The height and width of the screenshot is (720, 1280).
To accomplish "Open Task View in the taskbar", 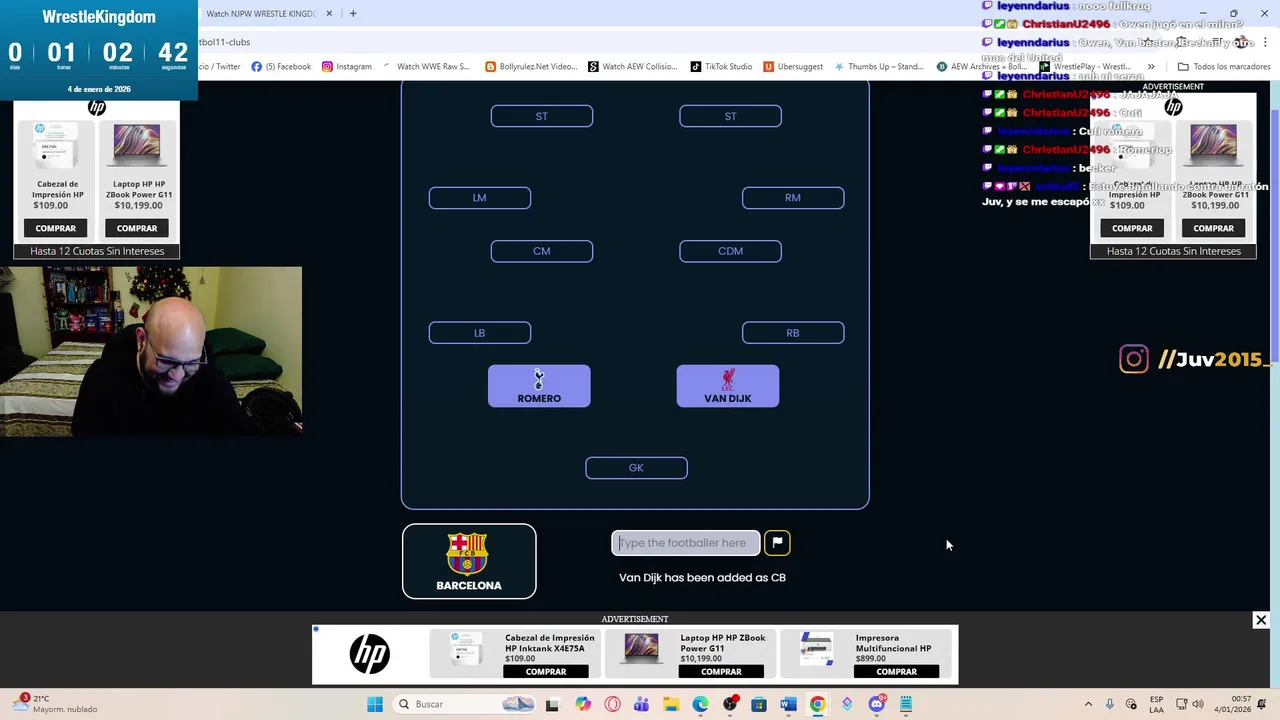I will [552, 704].
